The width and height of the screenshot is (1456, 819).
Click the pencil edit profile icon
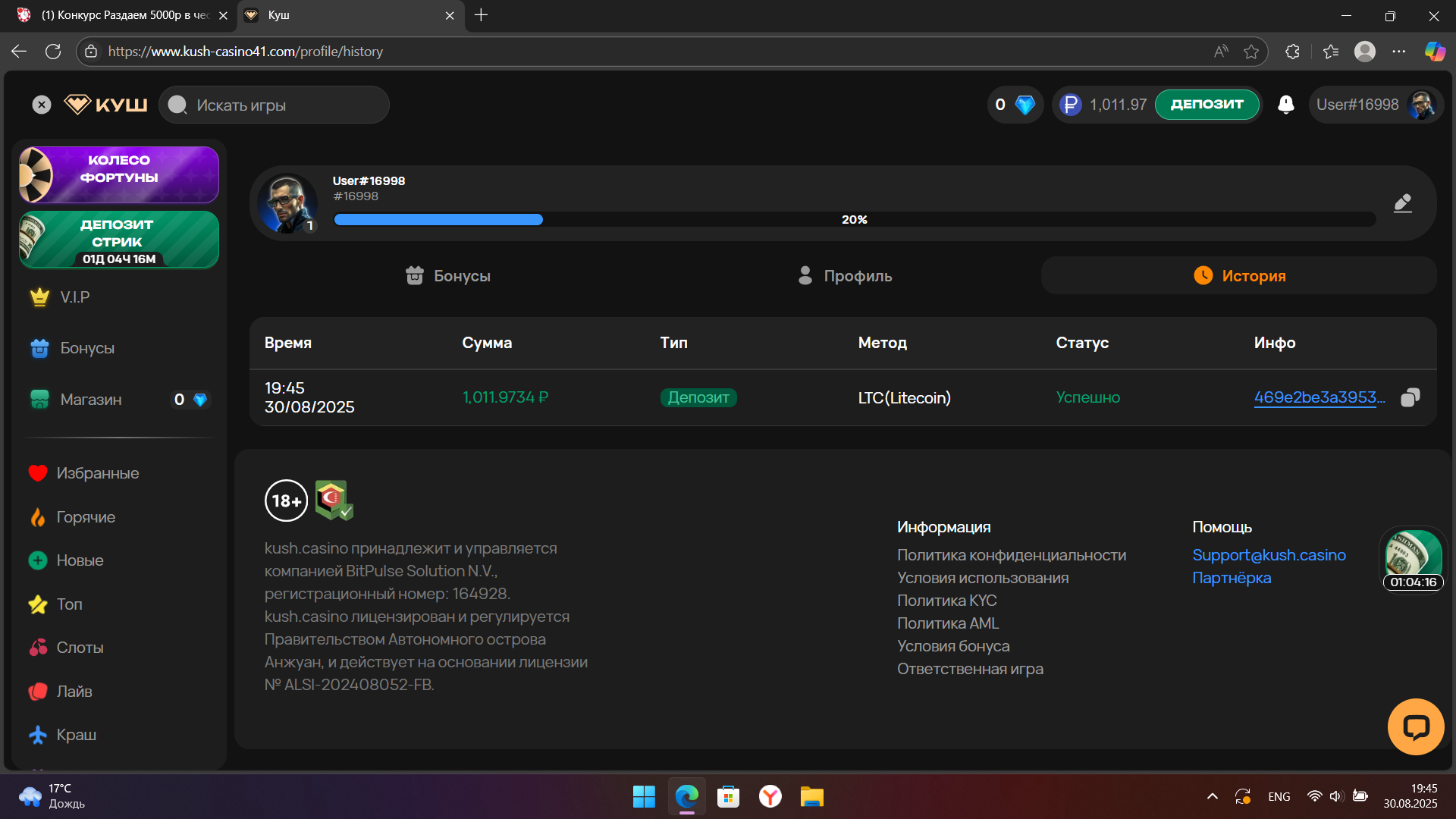(x=1402, y=203)
